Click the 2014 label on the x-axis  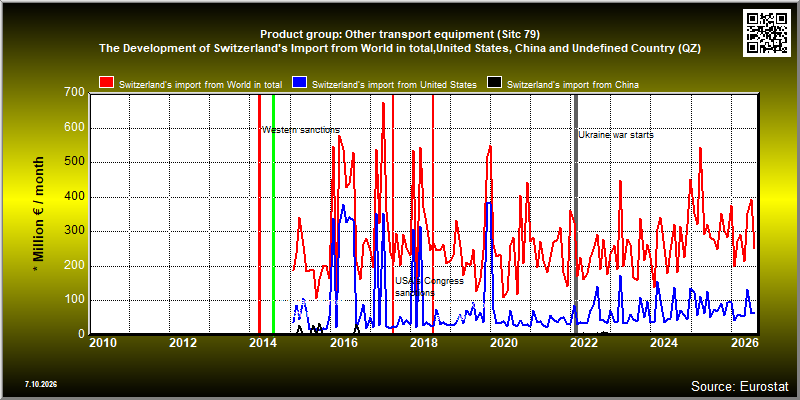263,343
